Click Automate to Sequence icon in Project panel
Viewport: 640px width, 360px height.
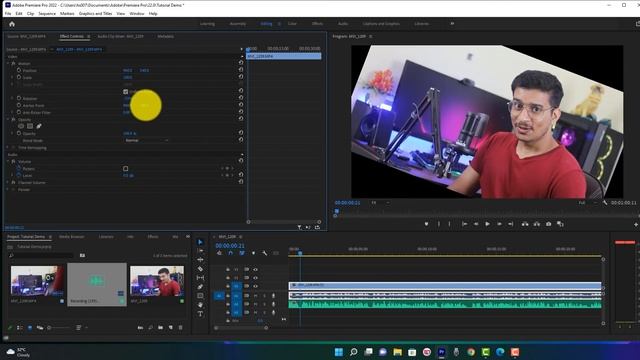tap(140, 328)
